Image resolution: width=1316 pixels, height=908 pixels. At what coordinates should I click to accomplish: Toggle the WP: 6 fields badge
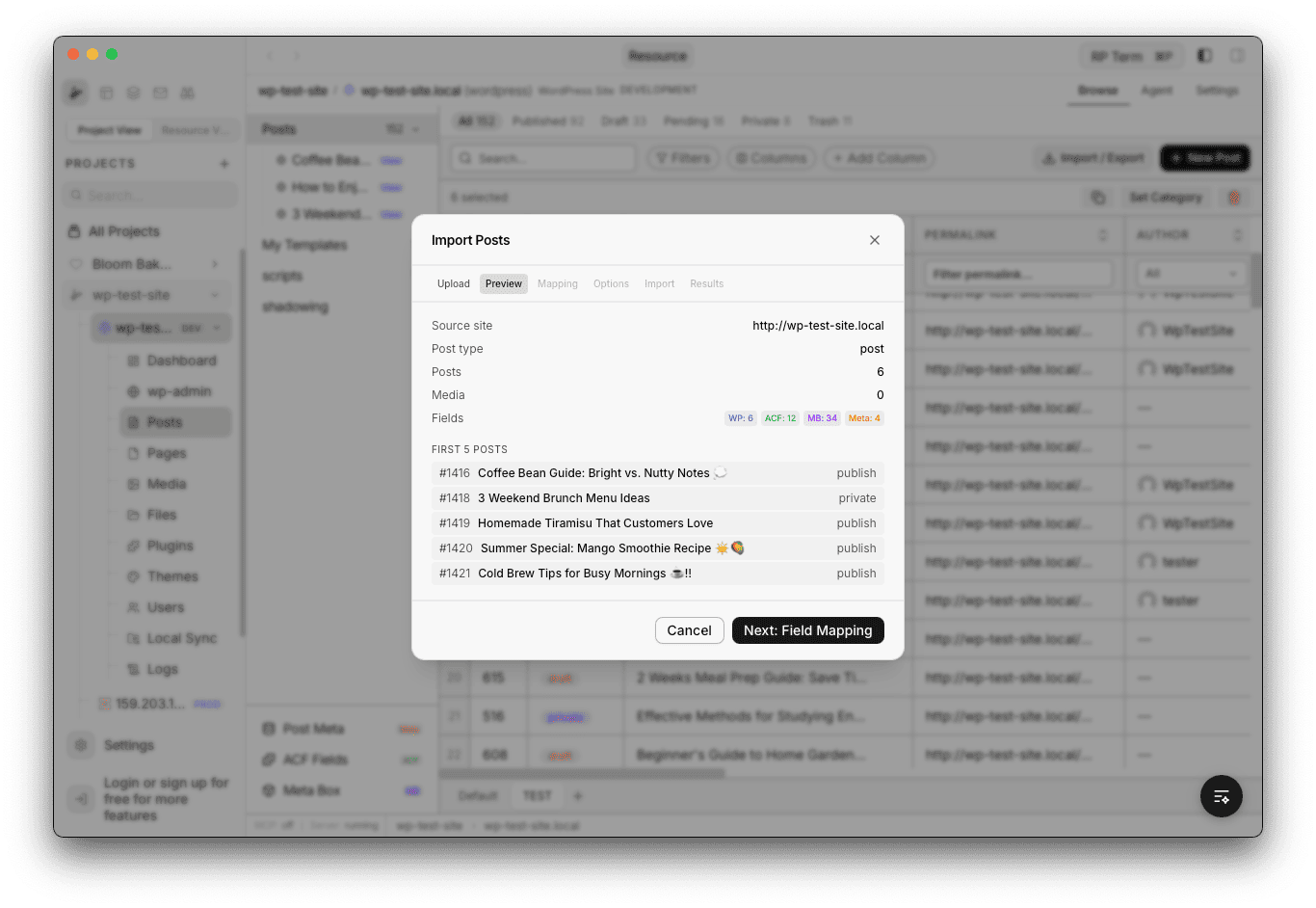coord(740,417)
